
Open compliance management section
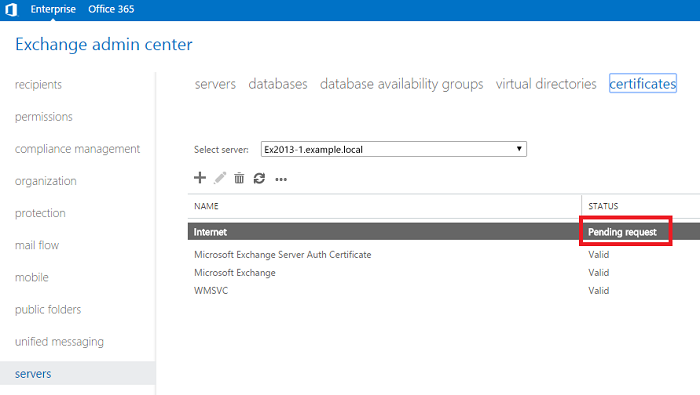click(77, 149)
